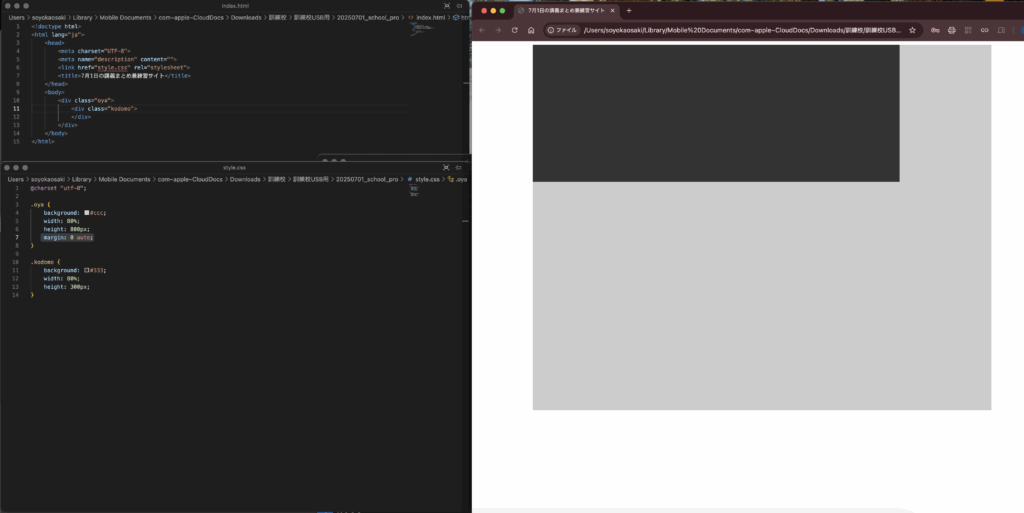Click the dark .kodomo box in browser
This screenshot has width=1024, height=513.
tap(715, 113)
